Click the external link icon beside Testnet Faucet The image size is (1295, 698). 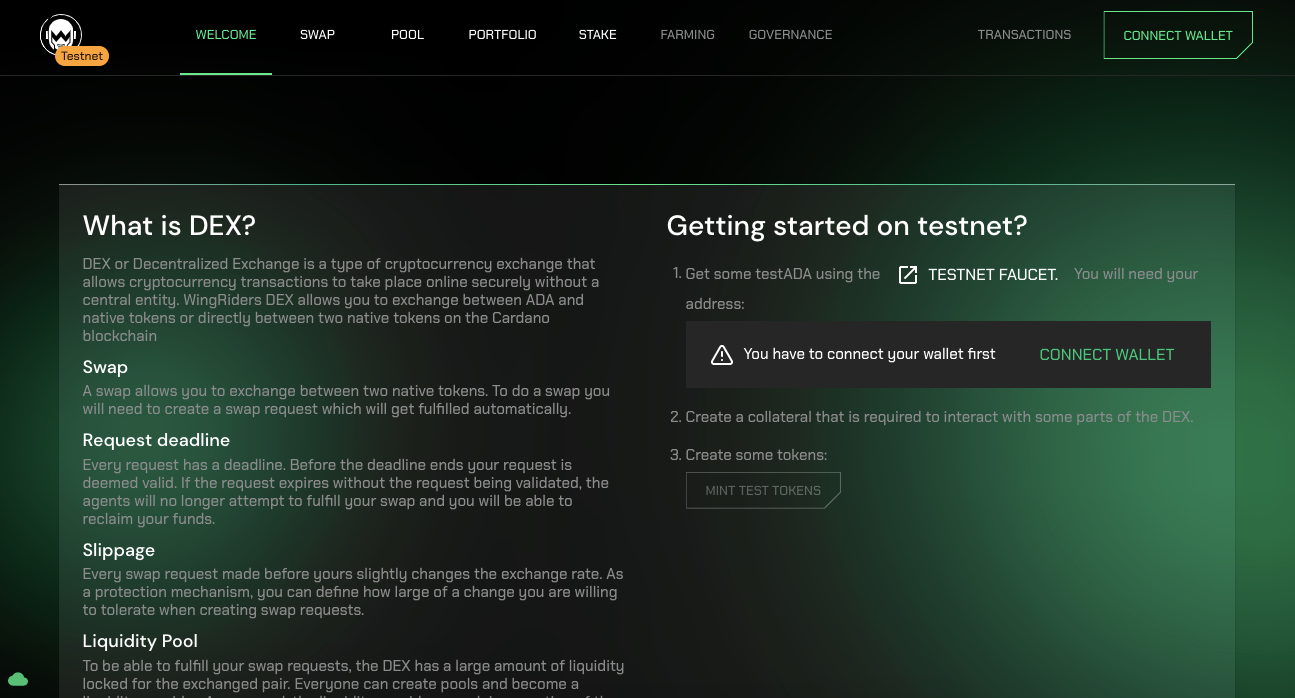pyautogui.click(x=908, y=275)
